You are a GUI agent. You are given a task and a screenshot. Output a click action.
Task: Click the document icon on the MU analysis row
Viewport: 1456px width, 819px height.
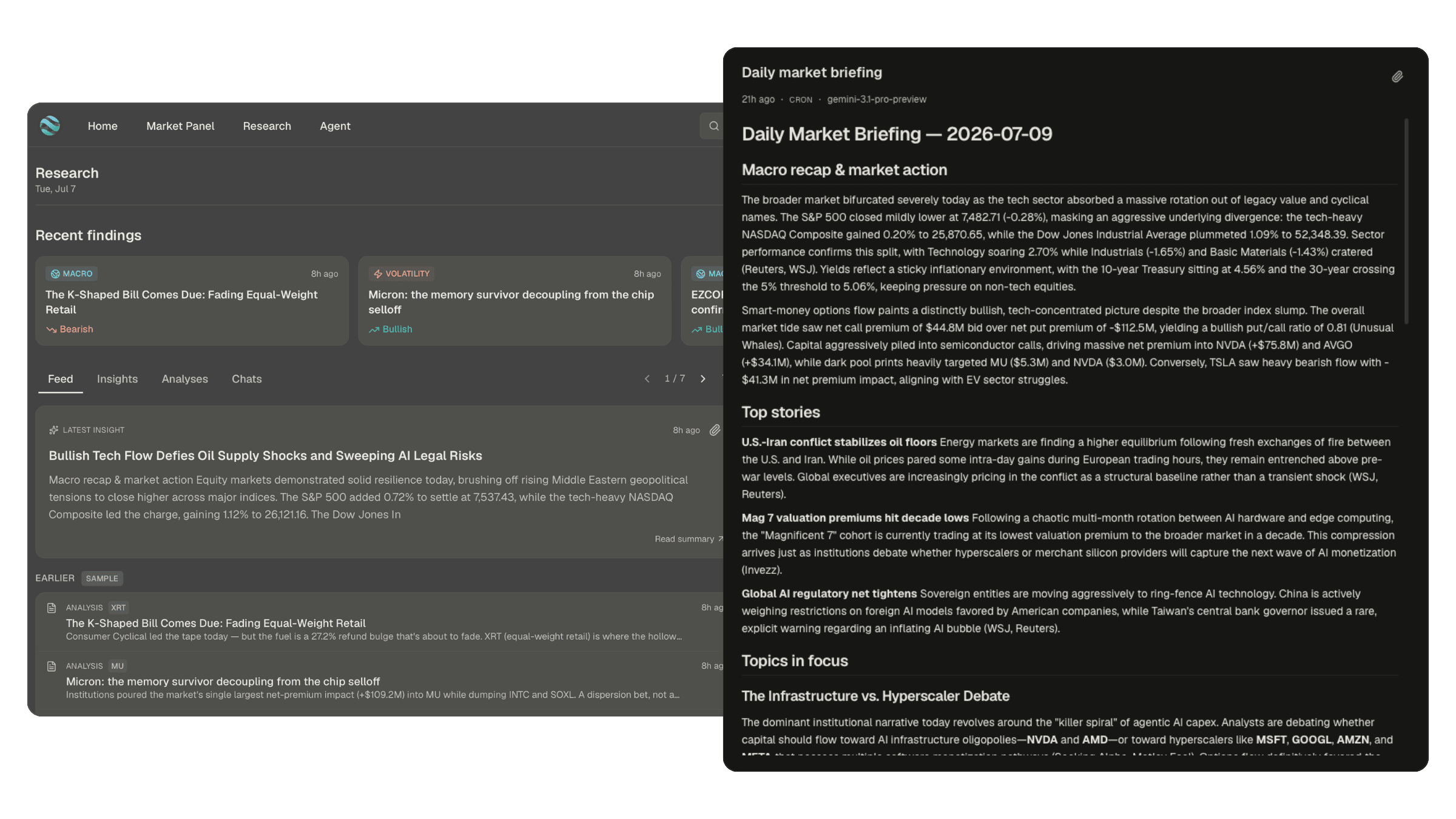[x=52, y=666]
